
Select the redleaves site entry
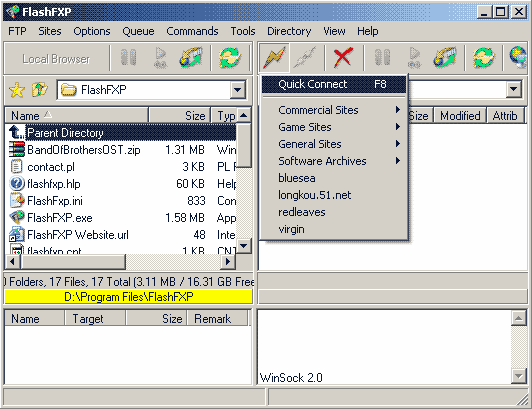tap(334, 212)
